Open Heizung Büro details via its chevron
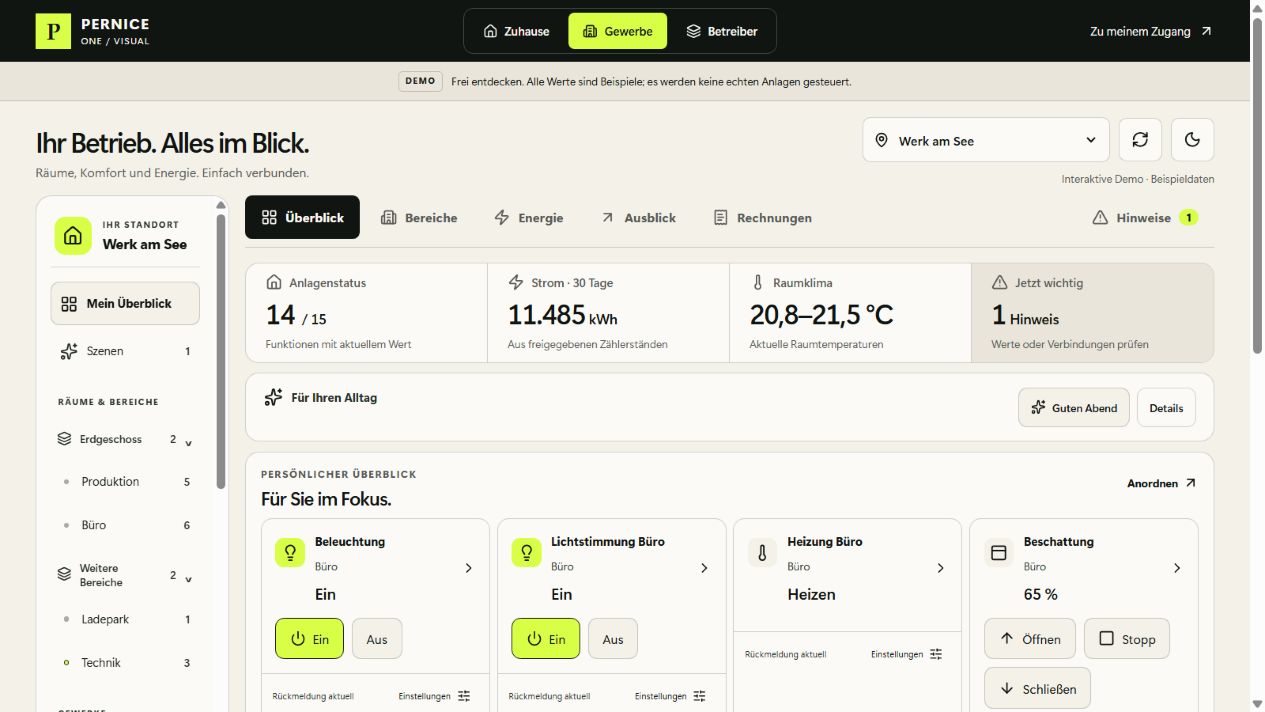 940,568
